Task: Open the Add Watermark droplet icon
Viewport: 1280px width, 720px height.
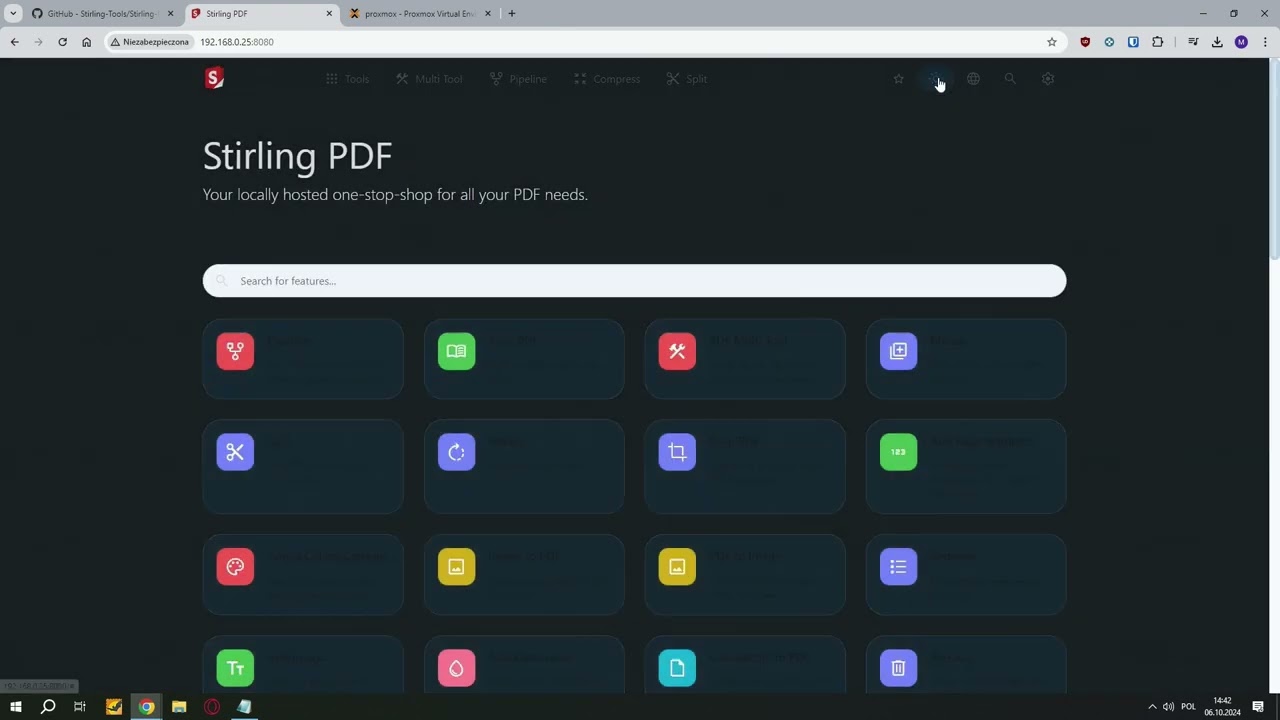Action: pos(456,668)
